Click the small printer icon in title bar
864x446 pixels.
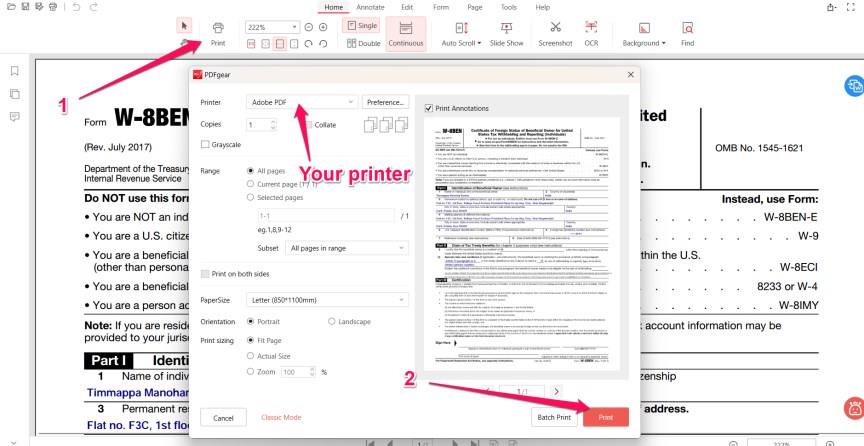click(53, 7)
